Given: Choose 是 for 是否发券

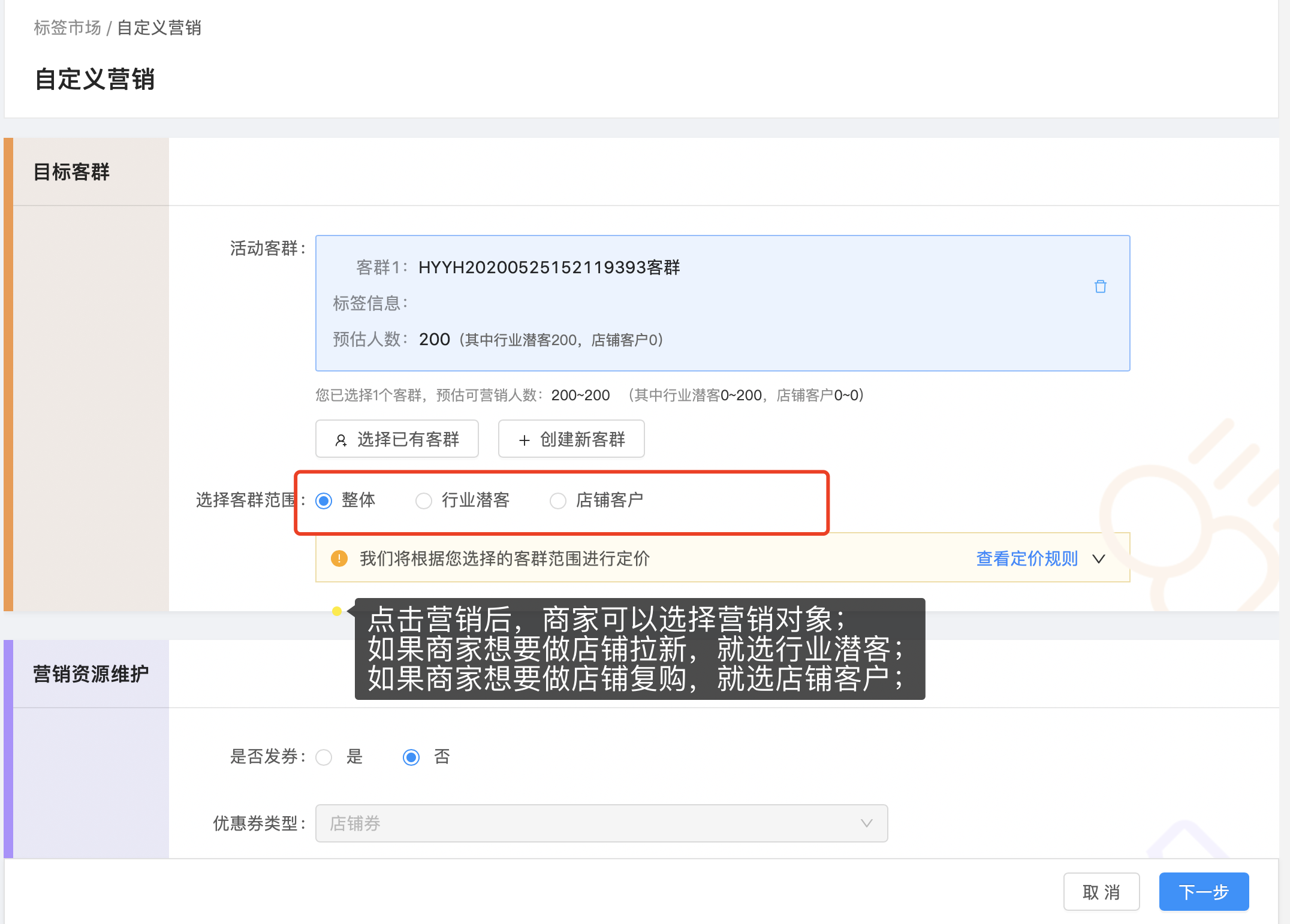Looking at the screenshot, I should coord(324,757).
